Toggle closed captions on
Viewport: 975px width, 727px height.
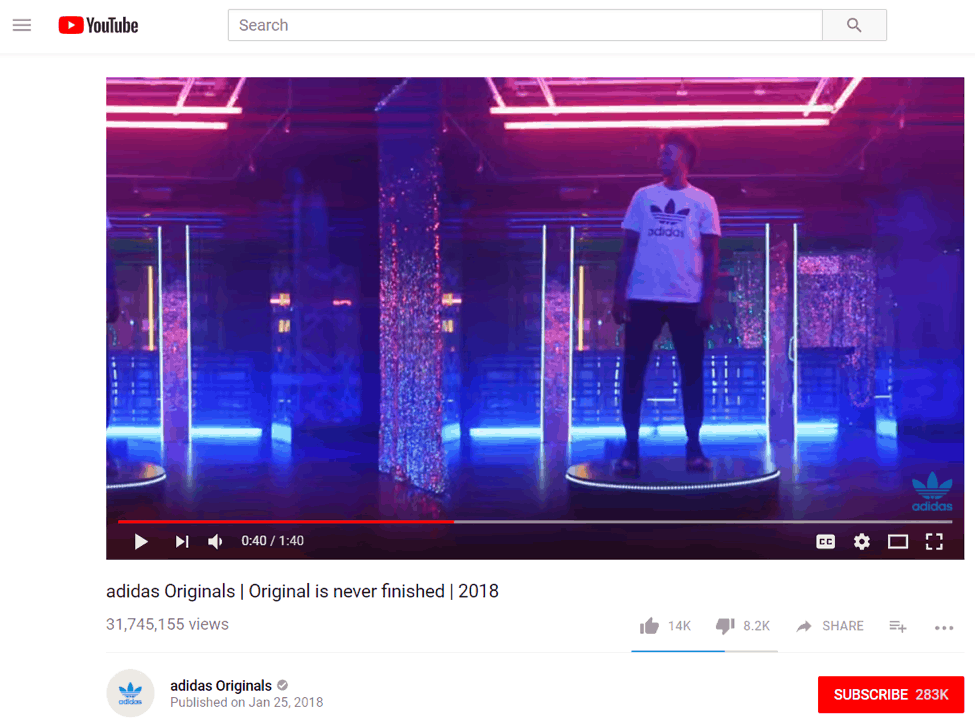825,542
